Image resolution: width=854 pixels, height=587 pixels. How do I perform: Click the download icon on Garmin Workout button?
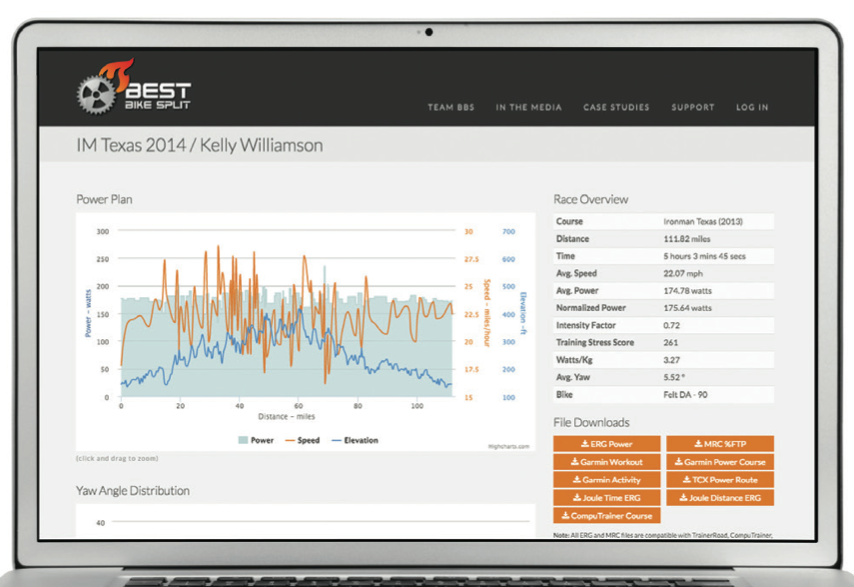(x=574, y=462)
